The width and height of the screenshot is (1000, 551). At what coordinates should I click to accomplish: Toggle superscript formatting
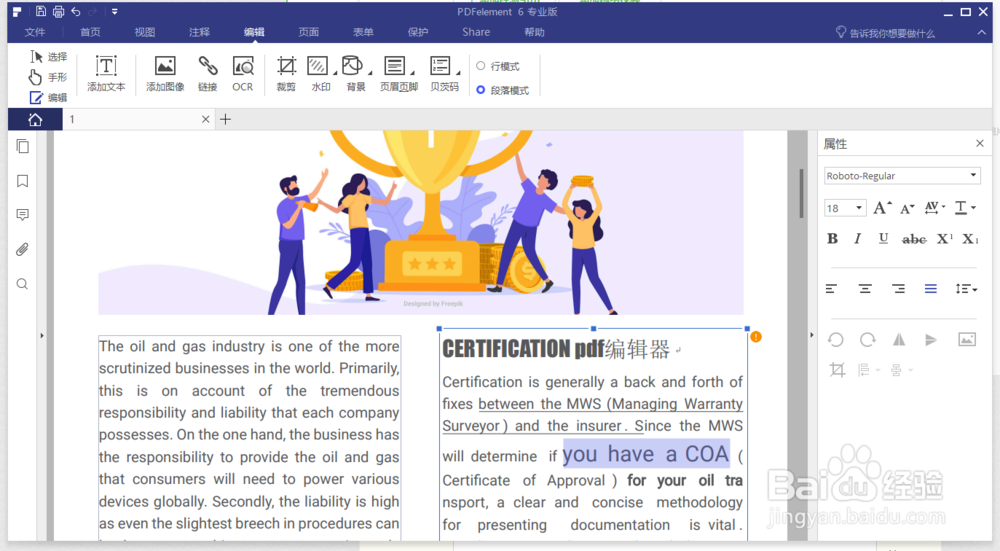pos(945,239)
